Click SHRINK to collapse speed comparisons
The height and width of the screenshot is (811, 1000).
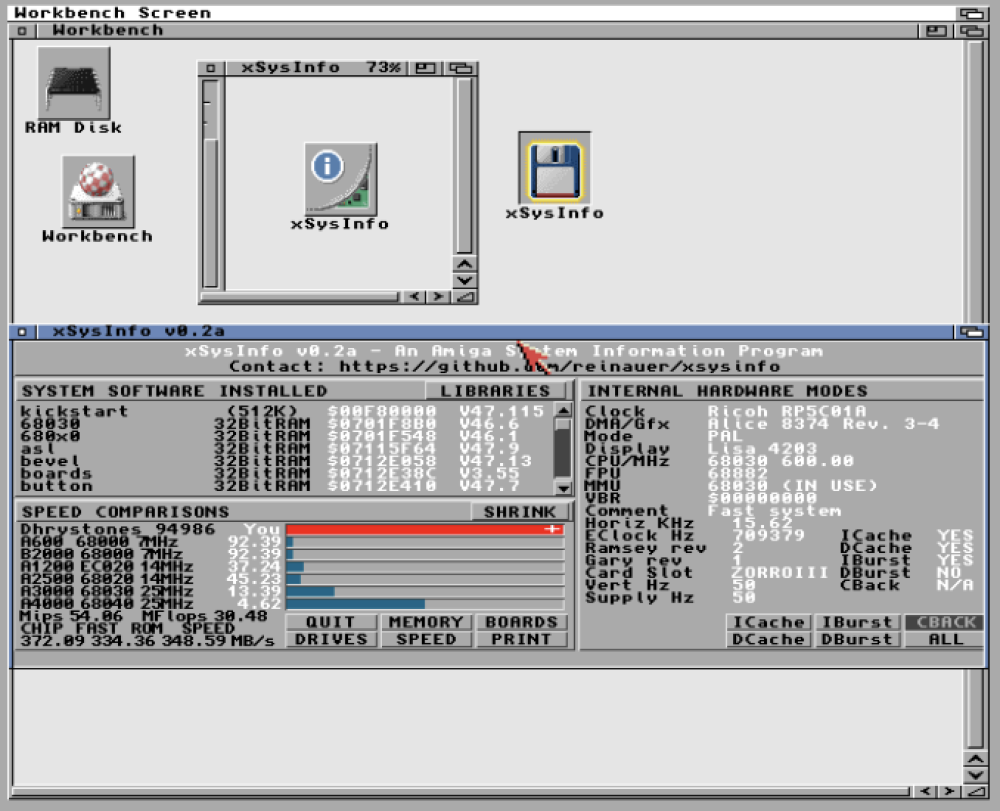[519, 512]
